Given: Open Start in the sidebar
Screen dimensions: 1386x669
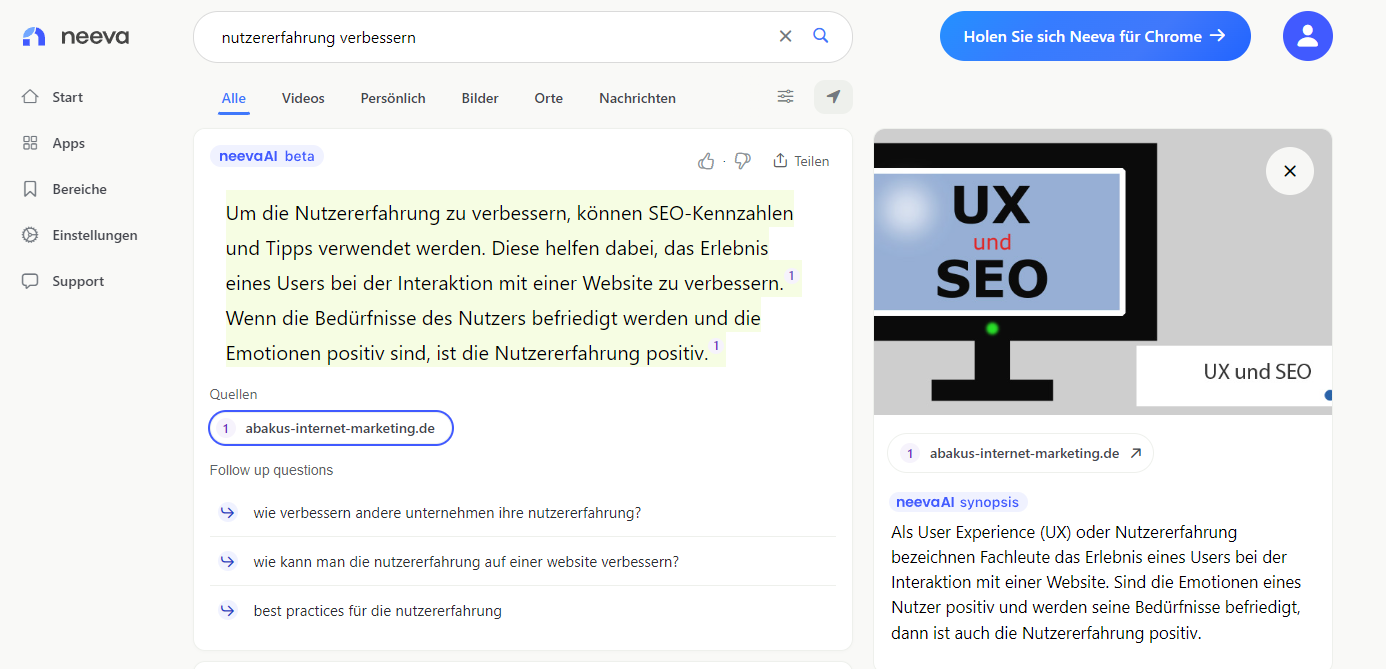Looking at the screenshot, I should click(x=53, y=97).
